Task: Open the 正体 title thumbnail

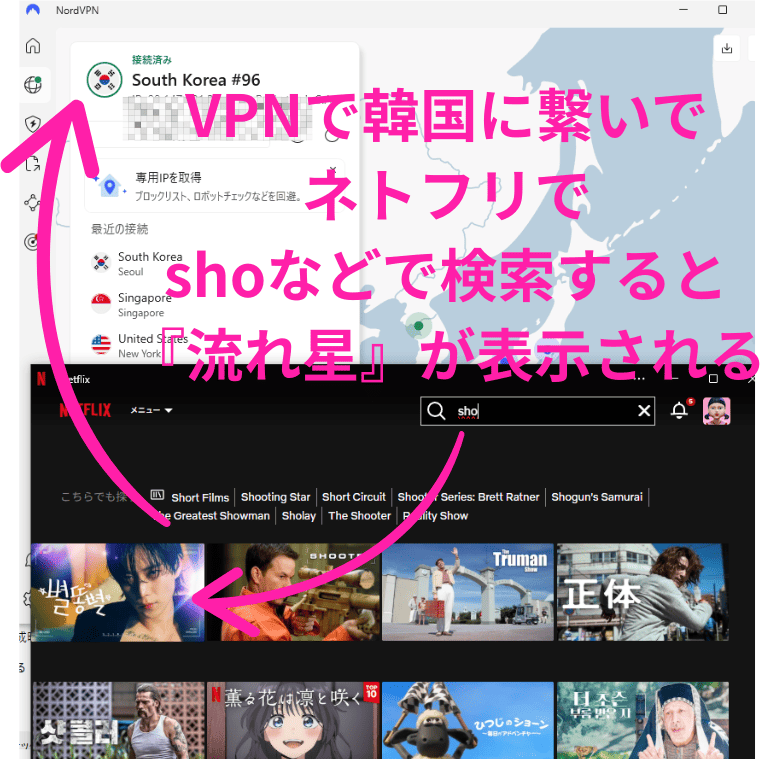Action: 643,592
